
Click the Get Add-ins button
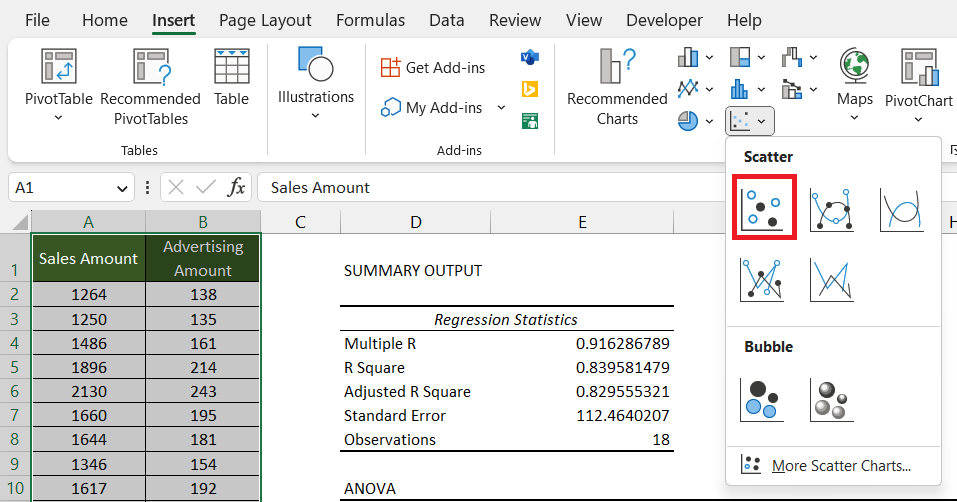[433, 68]
